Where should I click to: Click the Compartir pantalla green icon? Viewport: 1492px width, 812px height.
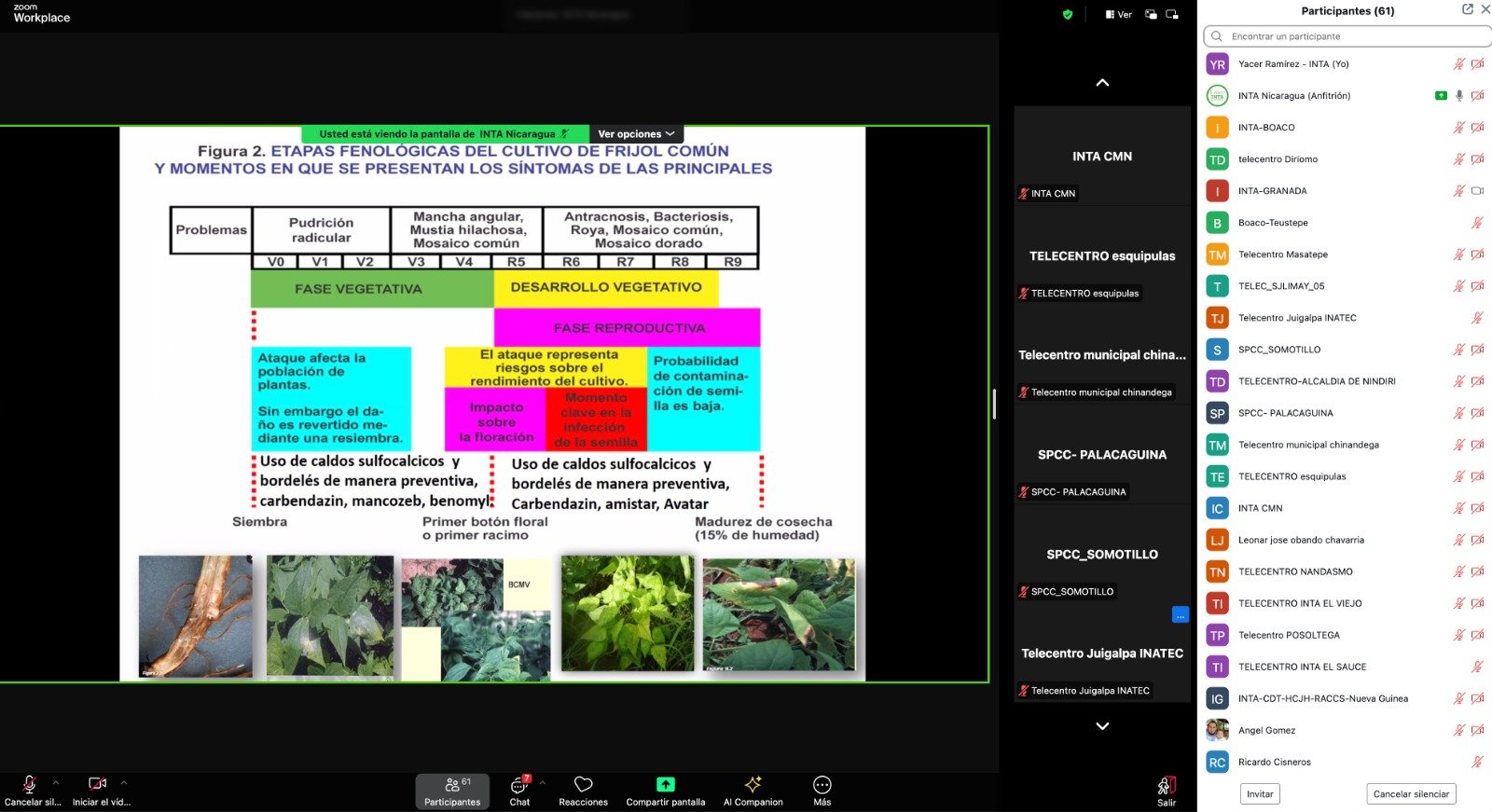click(x=665, y=785)
